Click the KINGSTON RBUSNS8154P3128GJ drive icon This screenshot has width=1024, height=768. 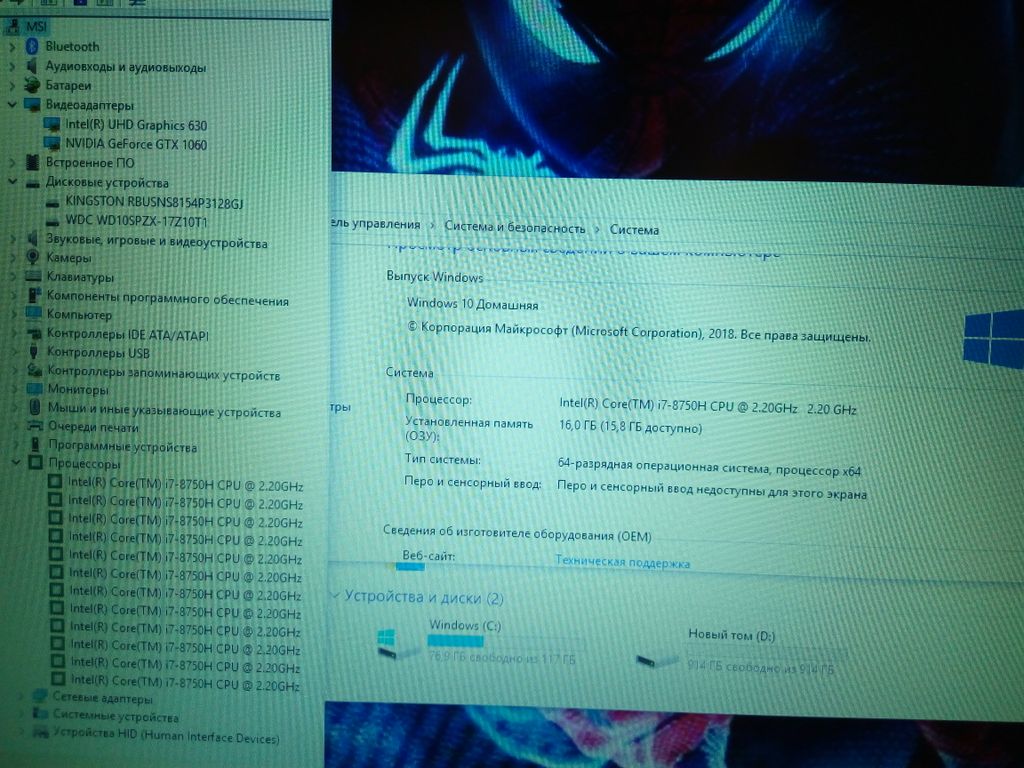click(52, 203)
